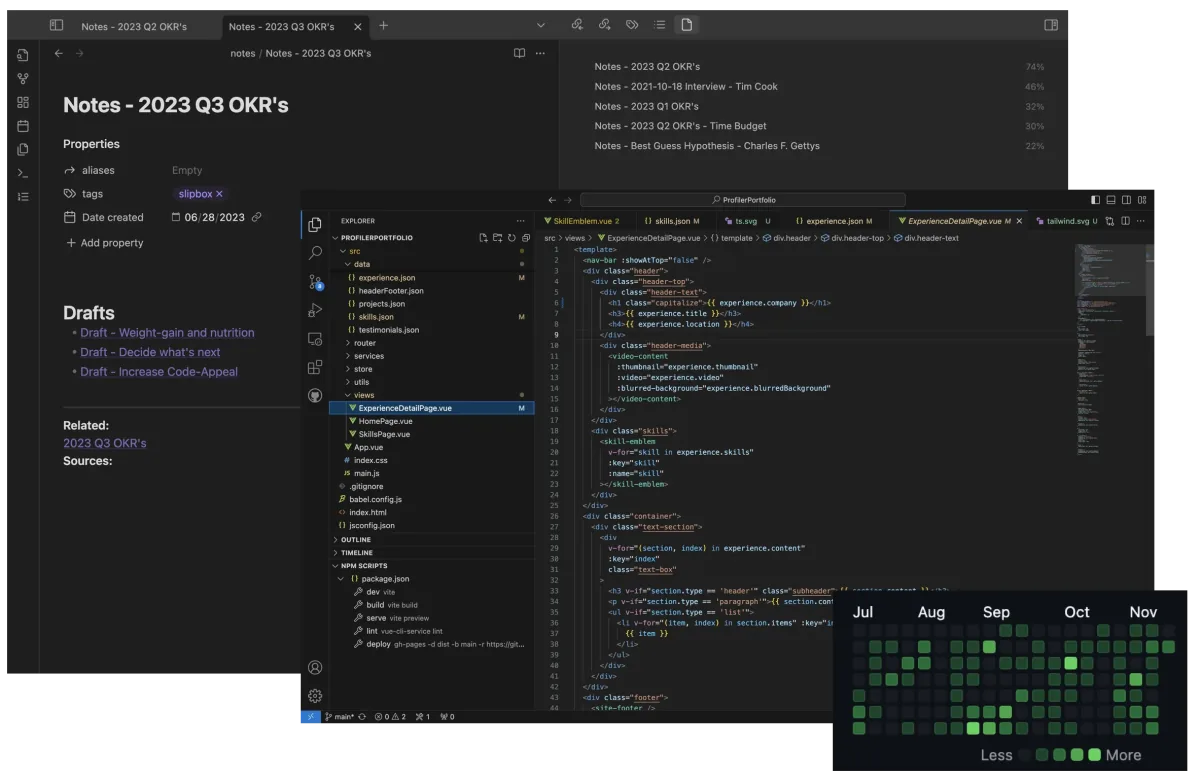The image size is (1200, 776).
Task: Open the calendar icon in Obsidian ribbon
Action: click(23, 126)
